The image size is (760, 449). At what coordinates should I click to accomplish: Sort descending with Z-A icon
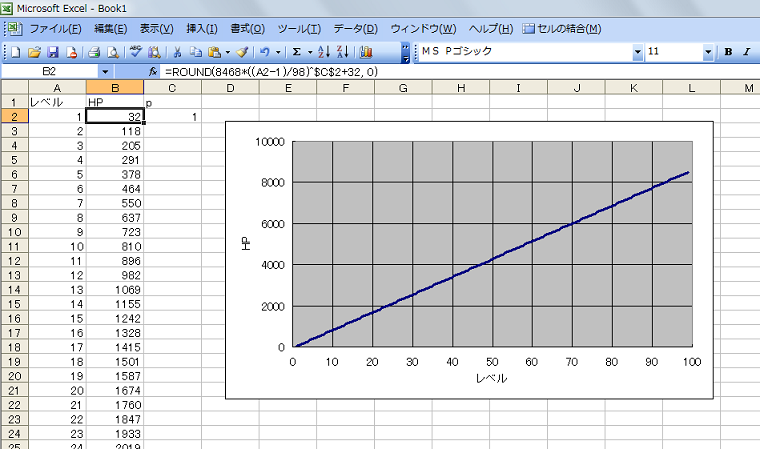point(343,52)
